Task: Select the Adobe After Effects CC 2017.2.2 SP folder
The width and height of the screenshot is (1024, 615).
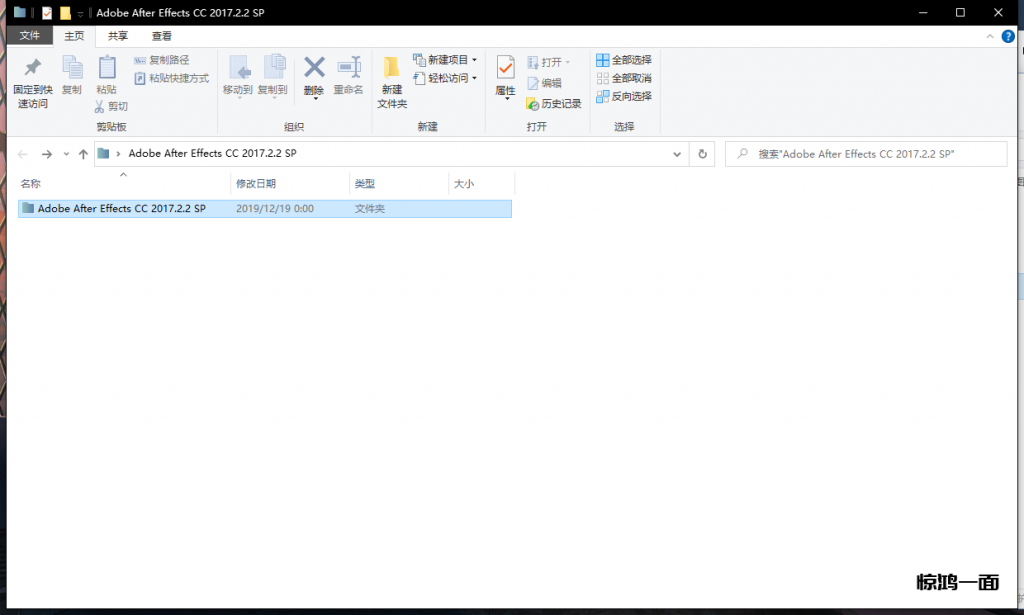Action: [121, 209]
